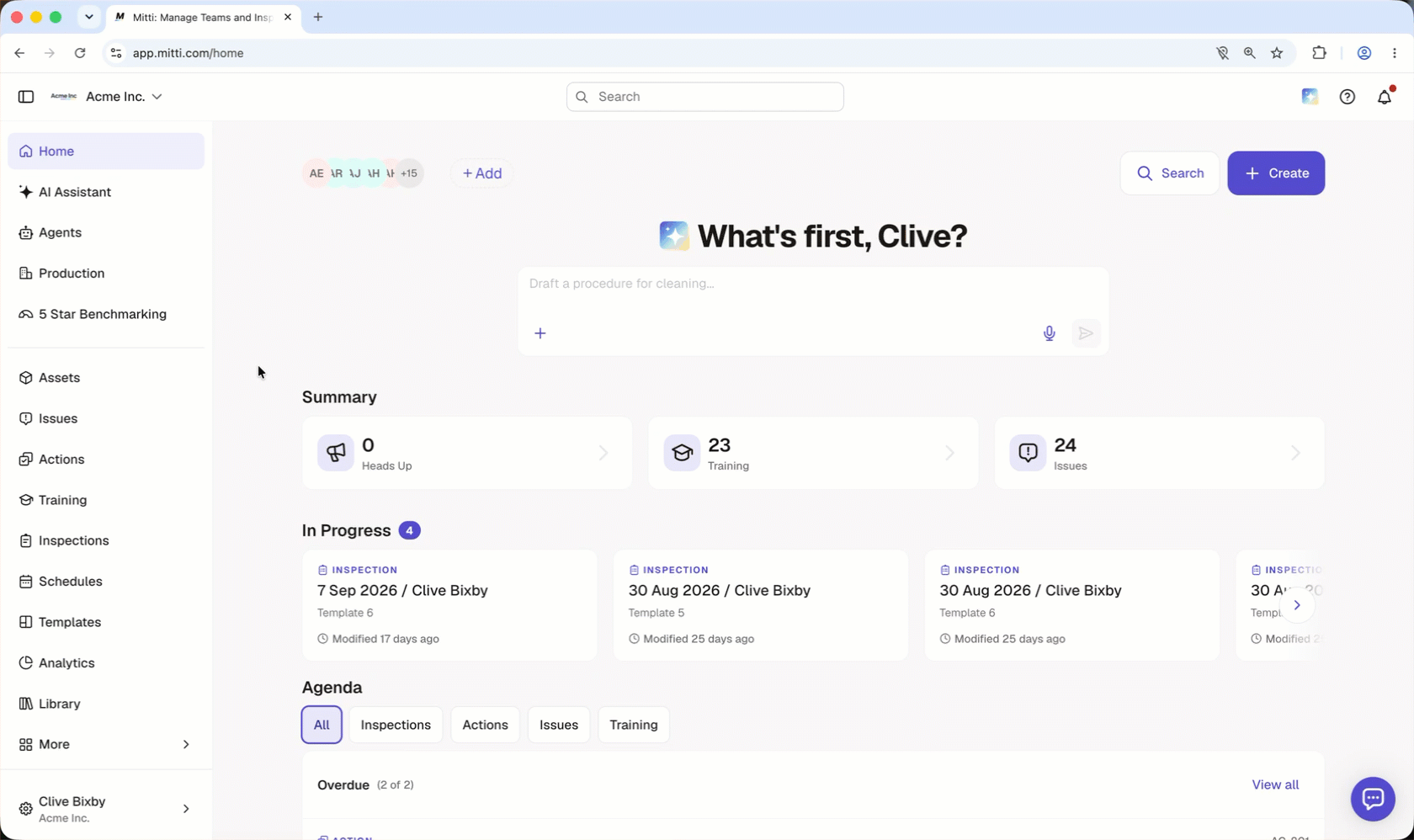
Task: Open the help question mark icon
Action: coord(1348,97)
